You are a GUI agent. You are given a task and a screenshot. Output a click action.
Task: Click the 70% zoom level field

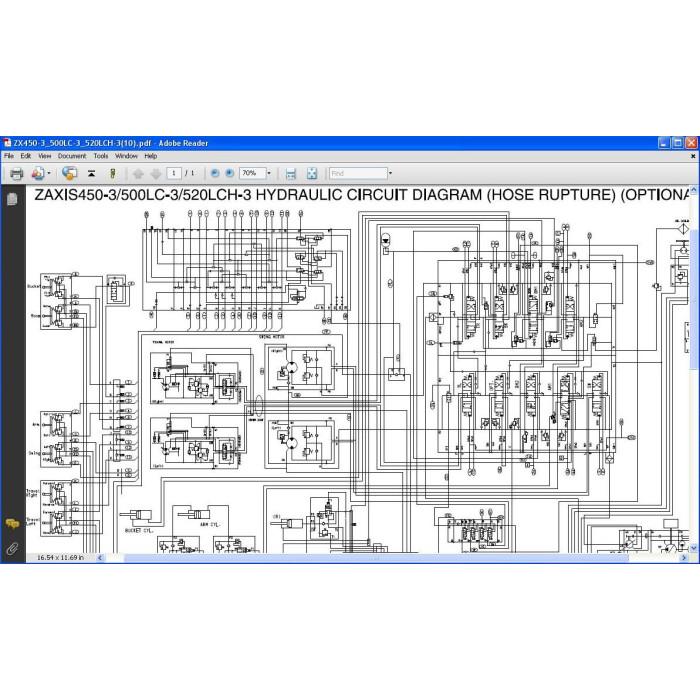[252, 173]
